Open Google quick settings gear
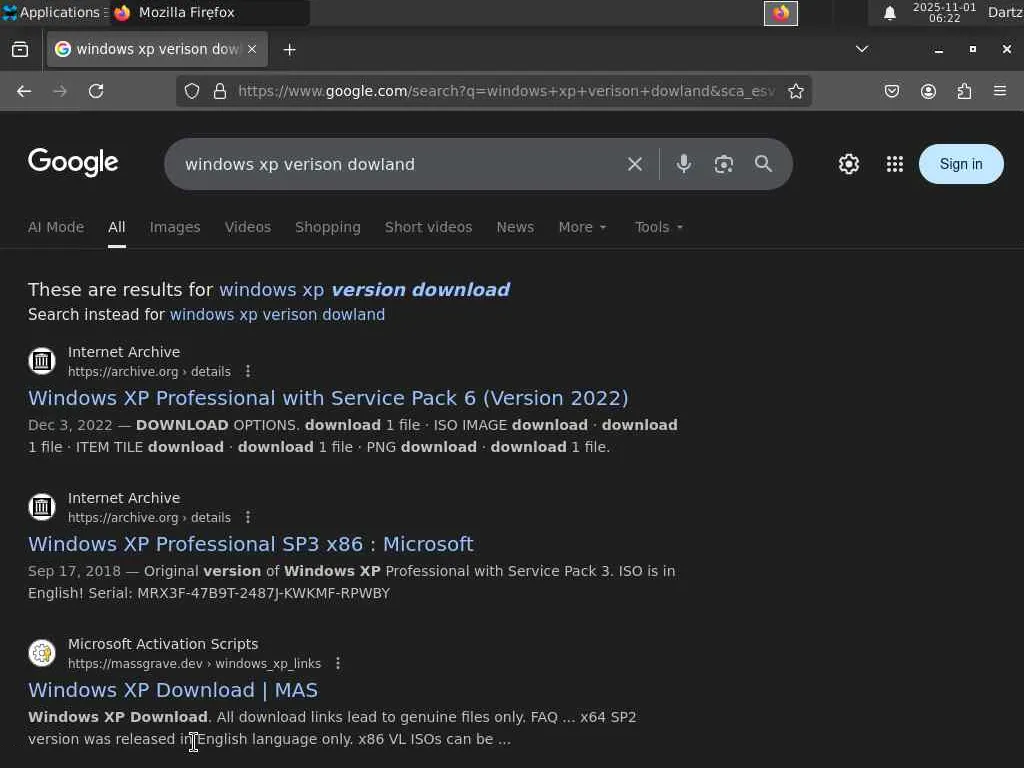The image size is (1024, 768). 849,164
